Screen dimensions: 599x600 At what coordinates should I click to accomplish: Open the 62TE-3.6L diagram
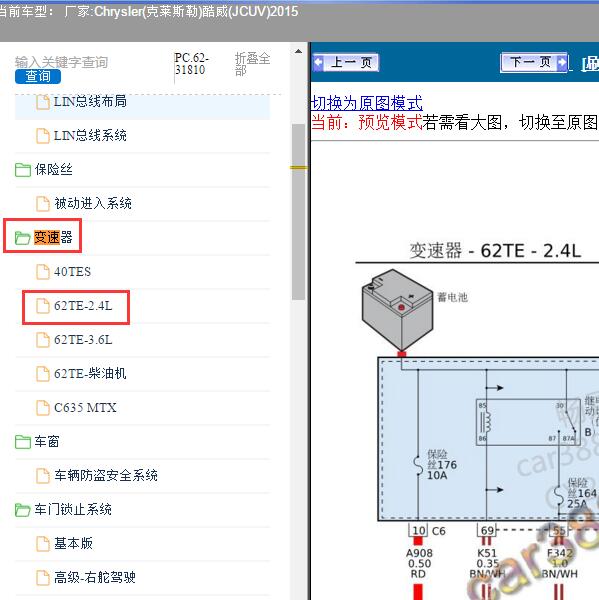83,339
